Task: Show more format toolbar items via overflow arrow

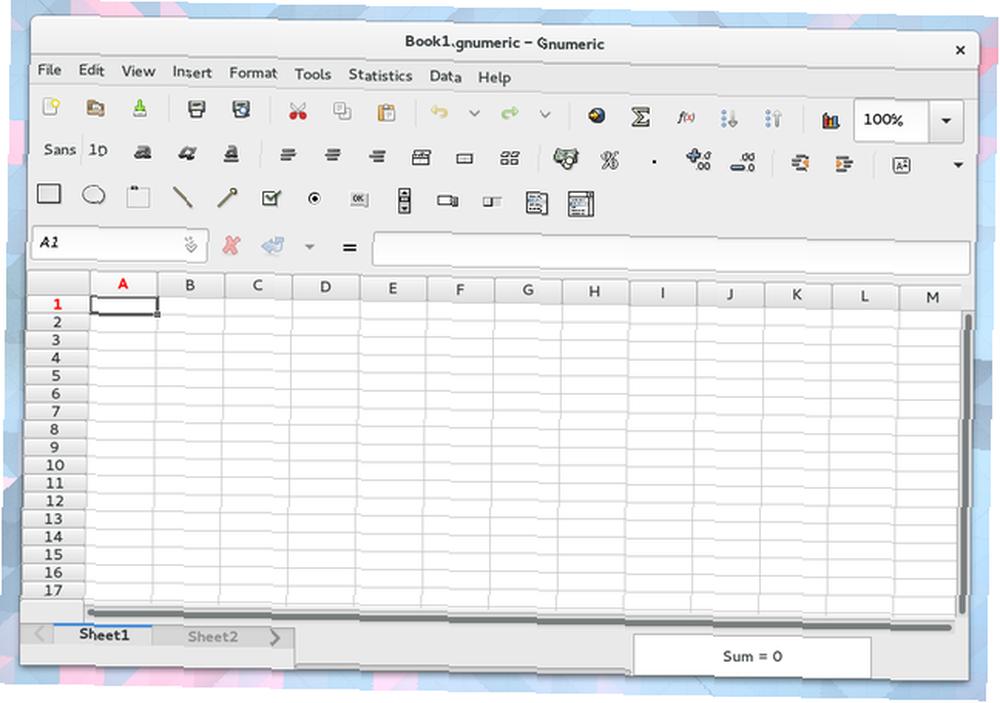Action: tap(958, 166)
